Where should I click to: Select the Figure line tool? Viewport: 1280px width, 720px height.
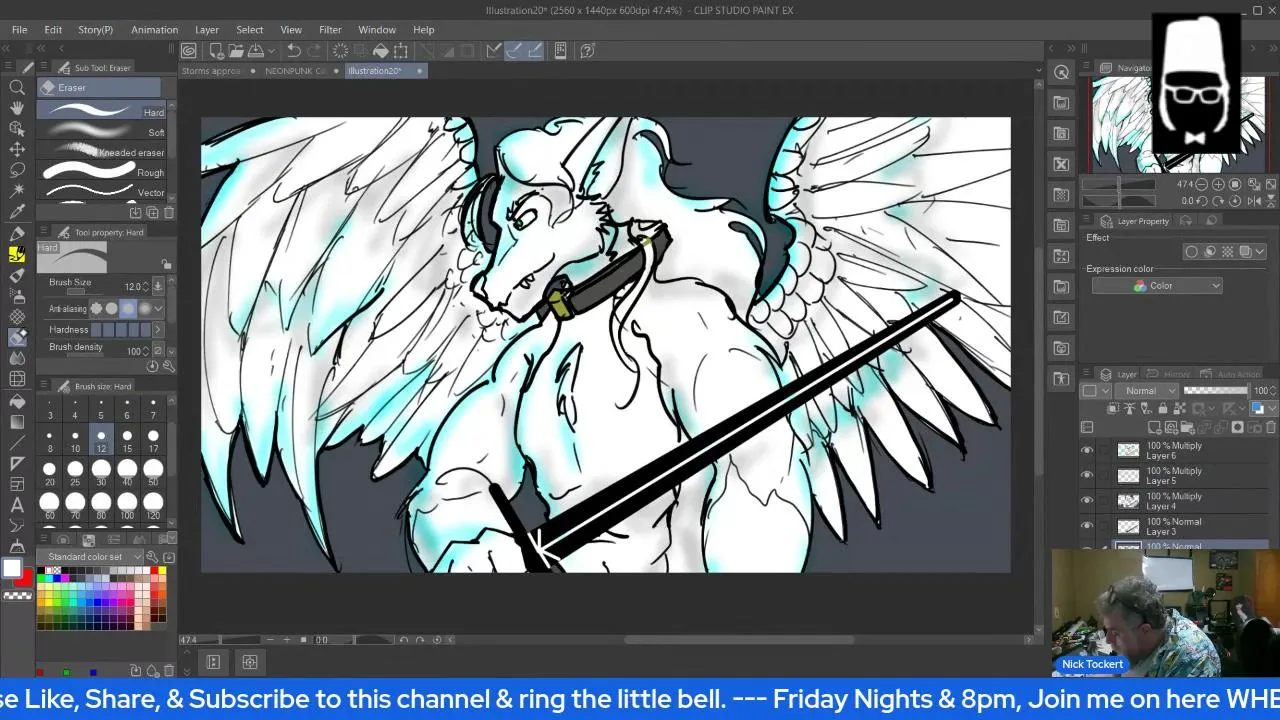coord(17,442)
